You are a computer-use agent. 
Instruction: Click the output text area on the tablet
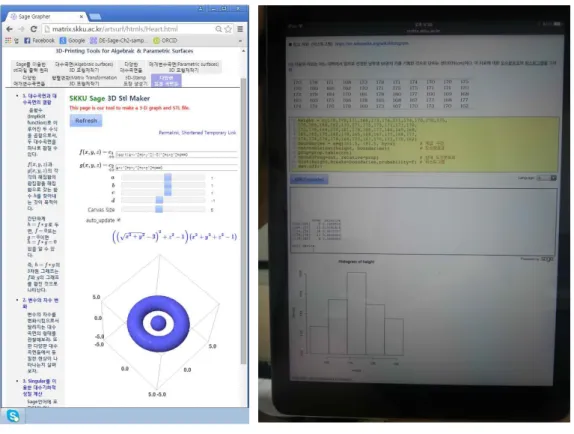[x=424, y=220]
